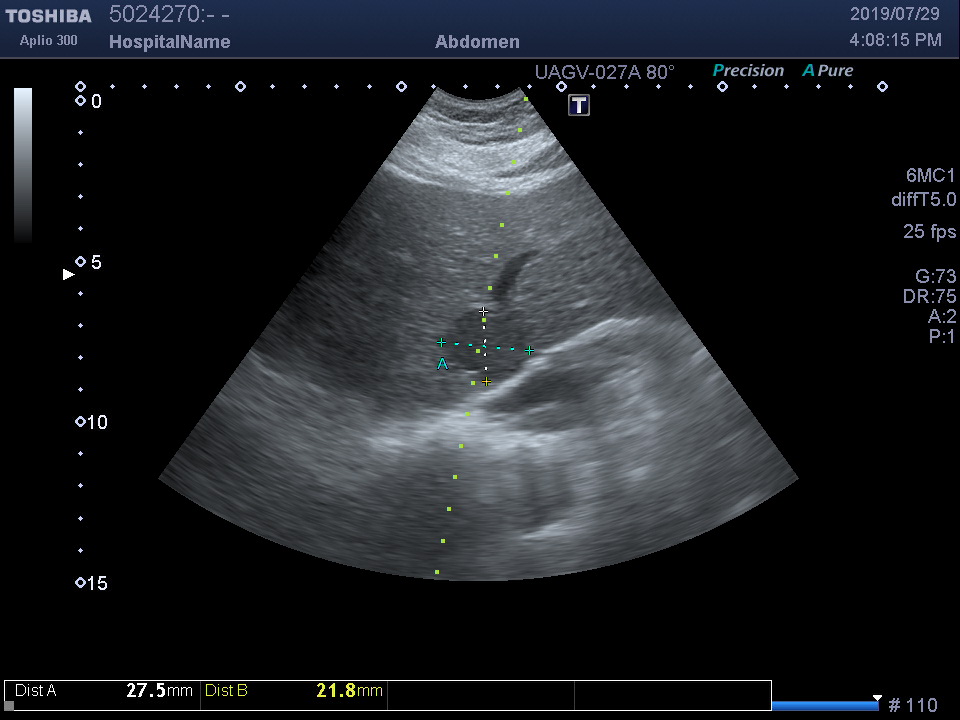Image resolution: width=960 pixels, height=720 pixels.
Task: Select the white top caliper cross of Dist B
Action: tap(483, 312)
